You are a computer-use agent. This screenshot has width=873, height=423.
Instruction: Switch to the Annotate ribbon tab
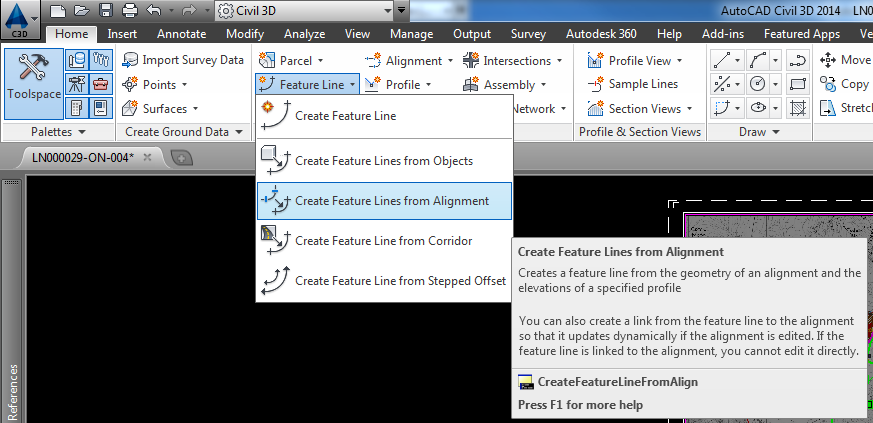point(181,34)
